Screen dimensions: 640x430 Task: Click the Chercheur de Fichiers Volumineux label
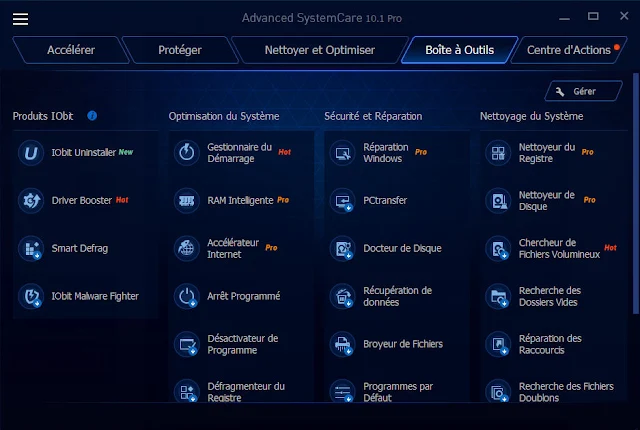pos(560,248)
